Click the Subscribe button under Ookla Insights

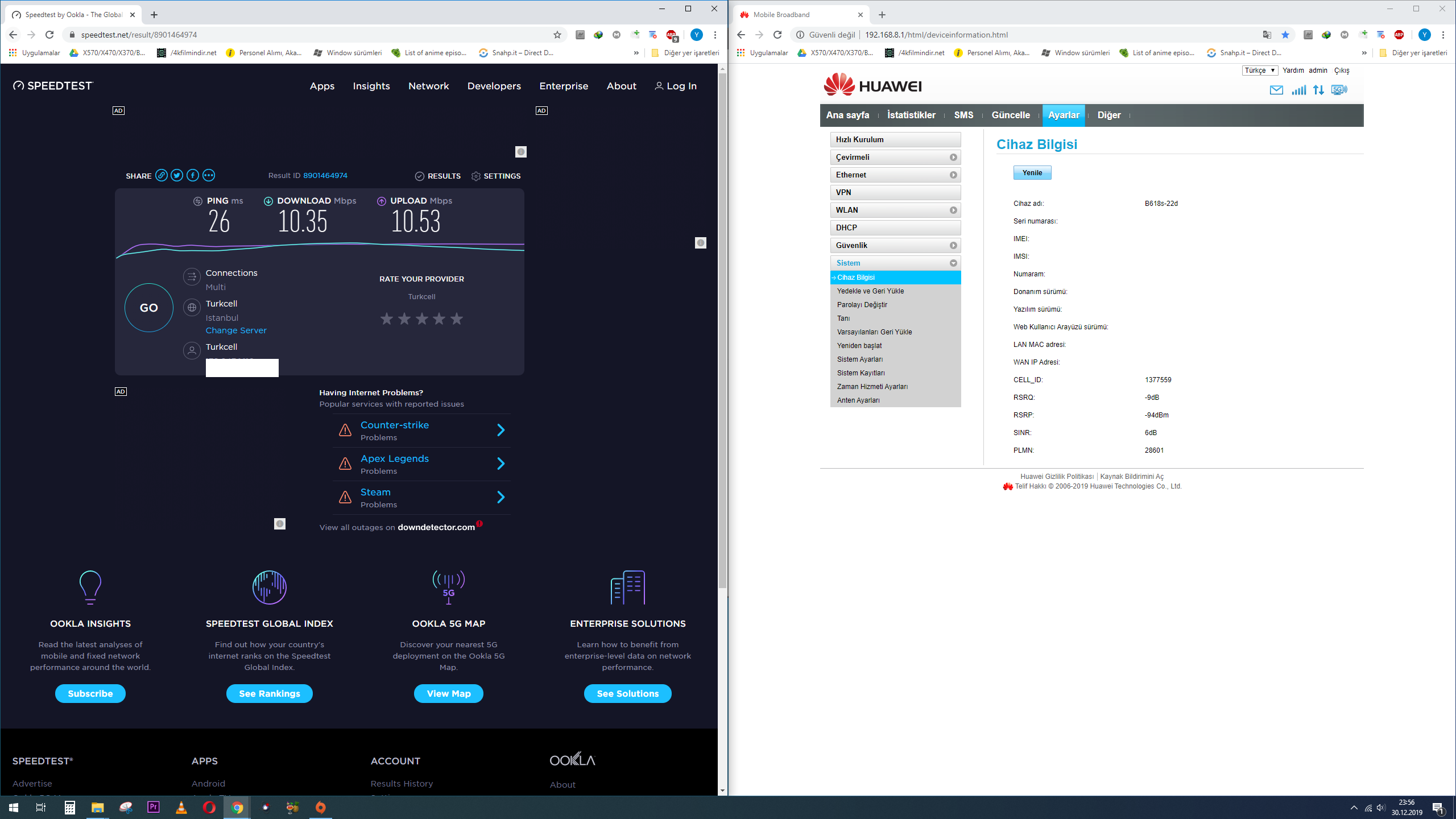click(90, 693)
